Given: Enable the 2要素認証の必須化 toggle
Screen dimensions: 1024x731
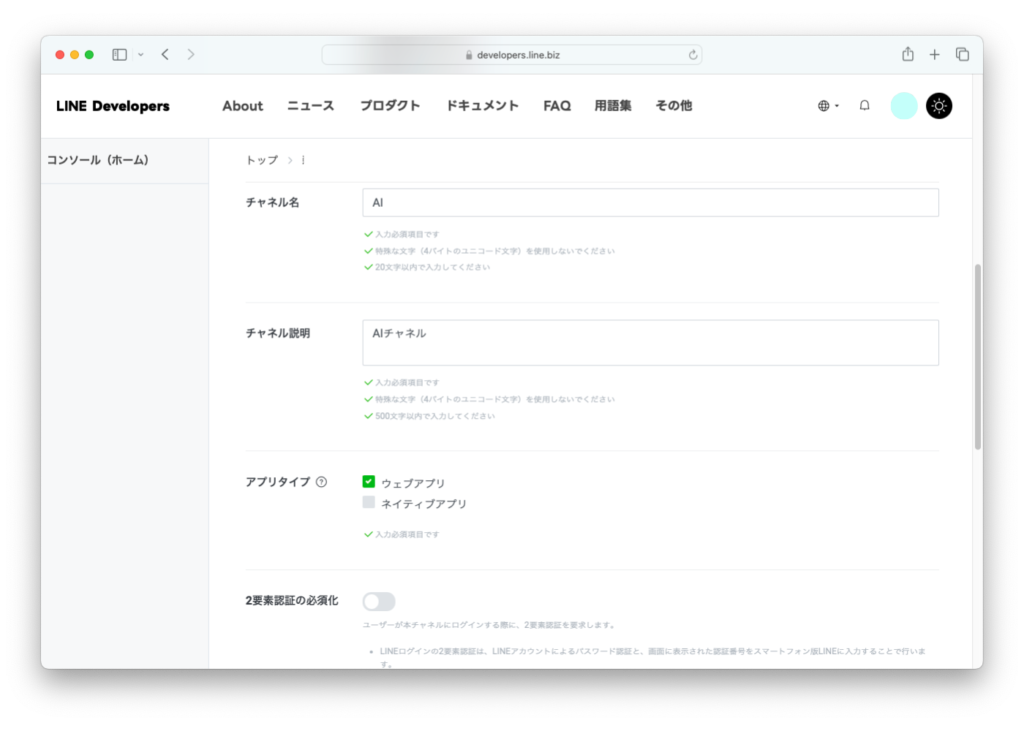Looking at the screenshot, I should pyautogui.click(x=379, y=601).
